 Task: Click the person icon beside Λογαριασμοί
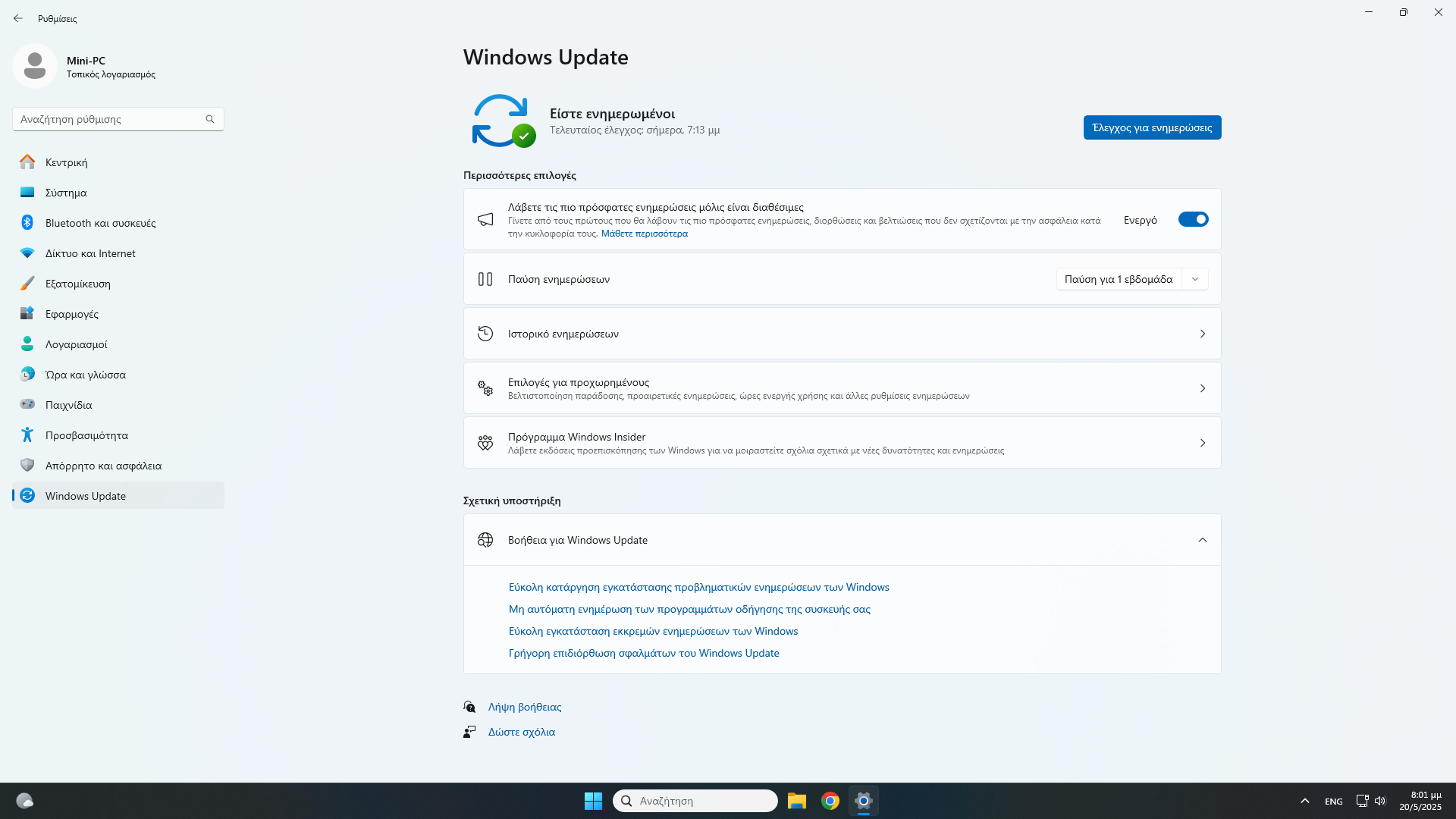coord(27,344)
